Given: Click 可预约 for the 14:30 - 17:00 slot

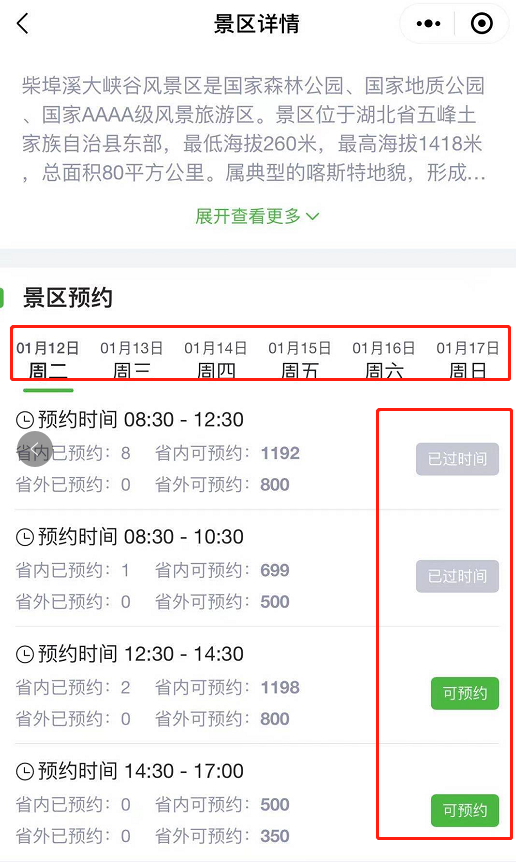Looking at the screenshot, I should (x=465, y=810).
